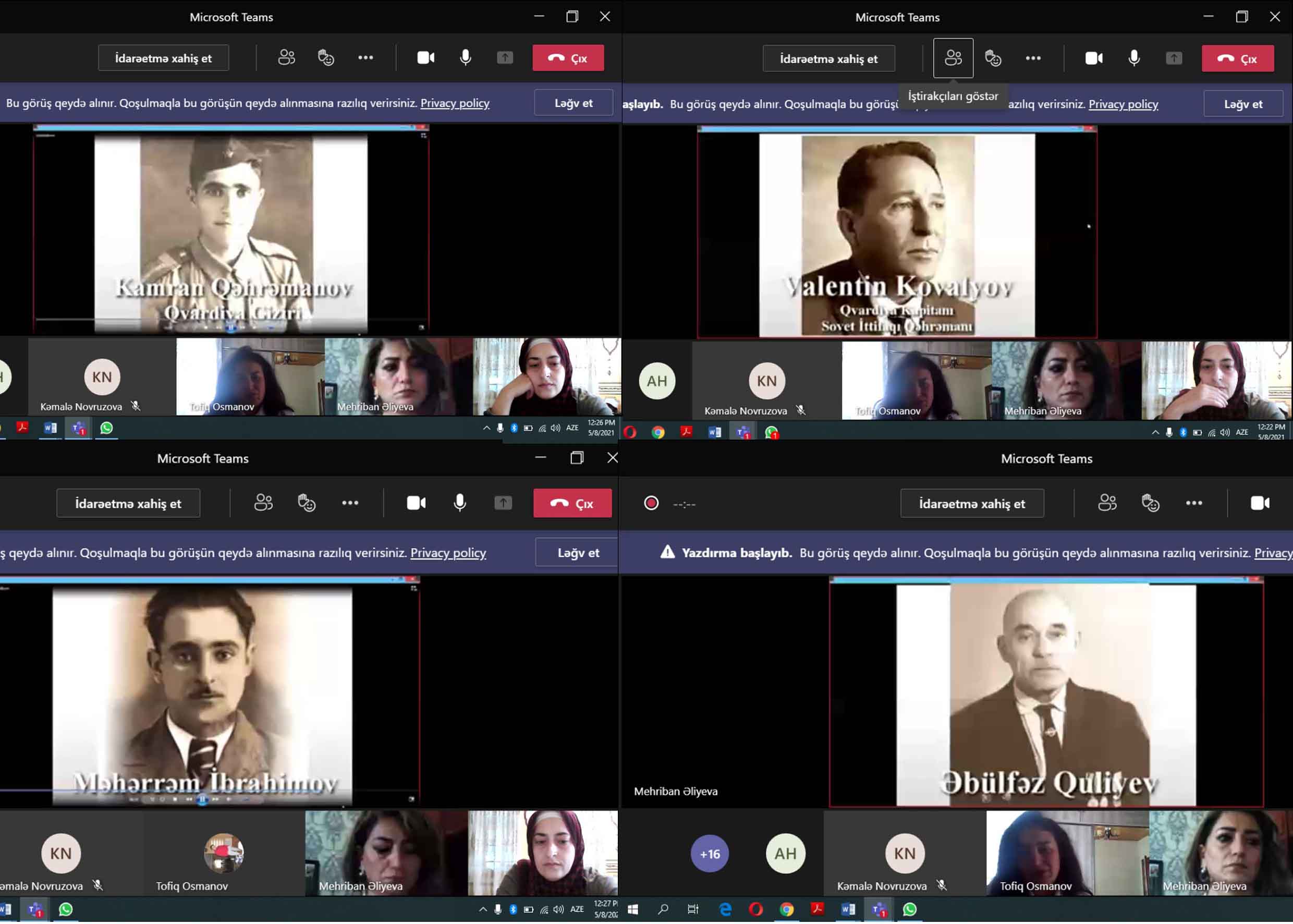This screenshot has width=1293, height=924.
Task: Open Opera icon in top-right window taskbar
Action: pyautogui.click(x=630, y=432)
